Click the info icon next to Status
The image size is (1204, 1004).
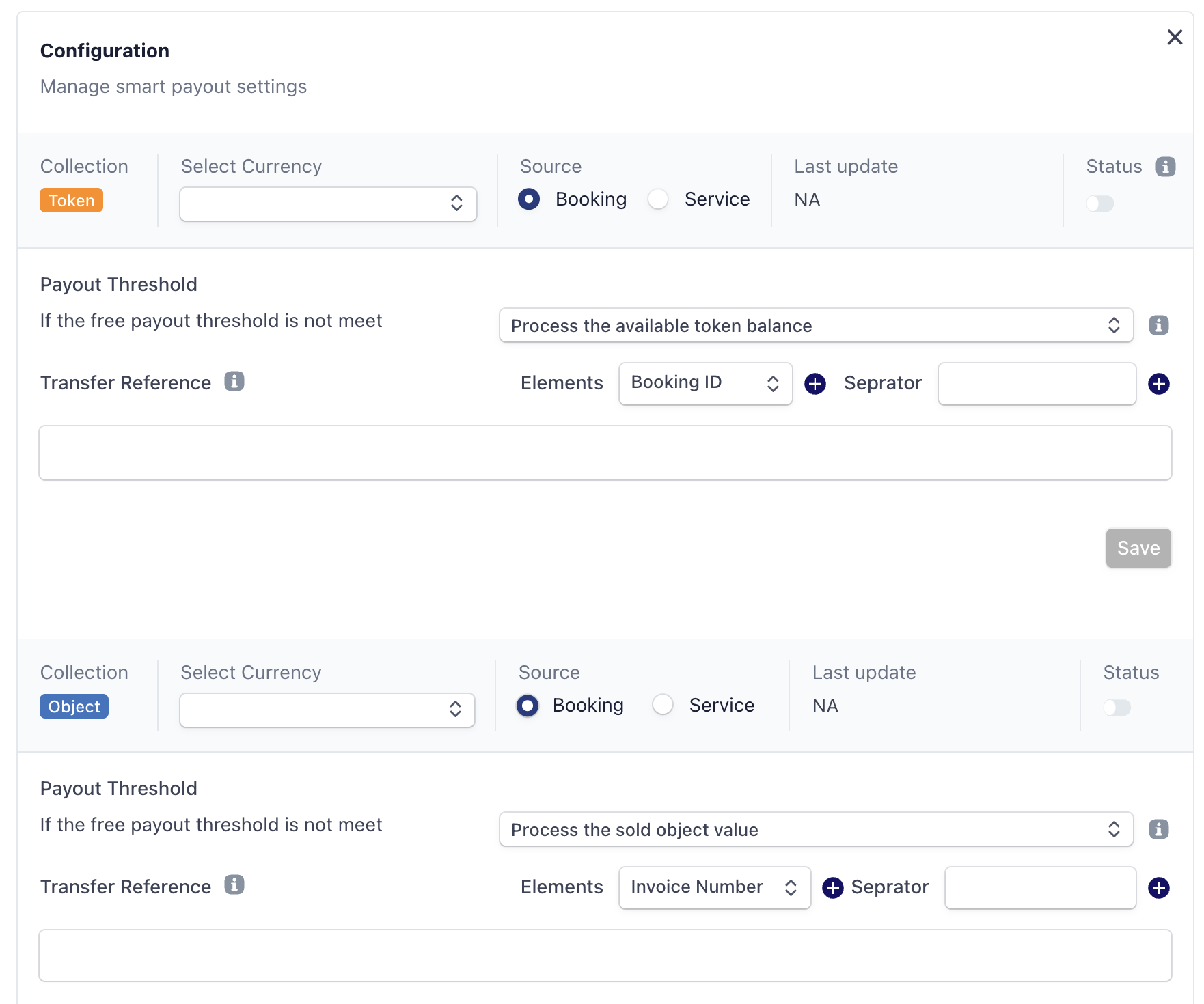[x=1165, y=167]
